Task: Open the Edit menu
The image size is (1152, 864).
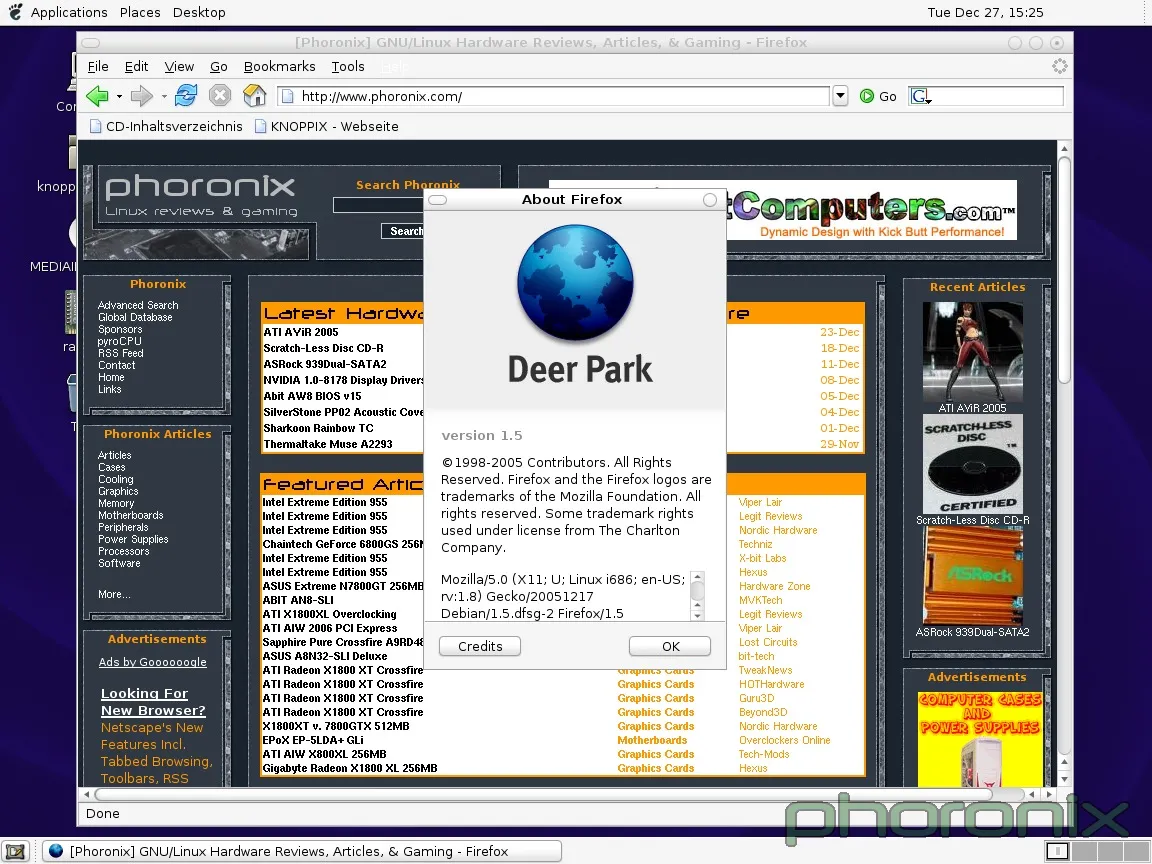Action: click(136, 66)
